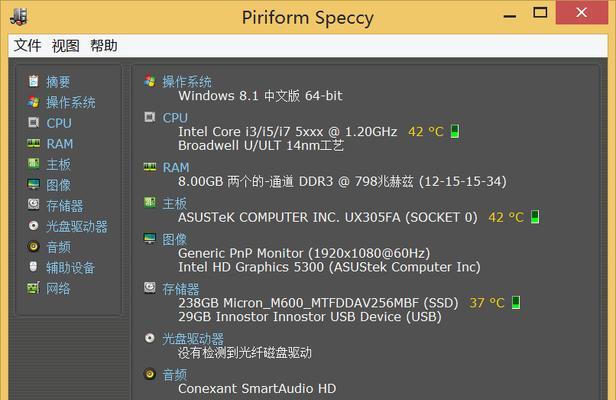Click the Windows flag icon beside summary 操作系统
616x400 pixels.
pyautogui.click(x=150, y=81)
